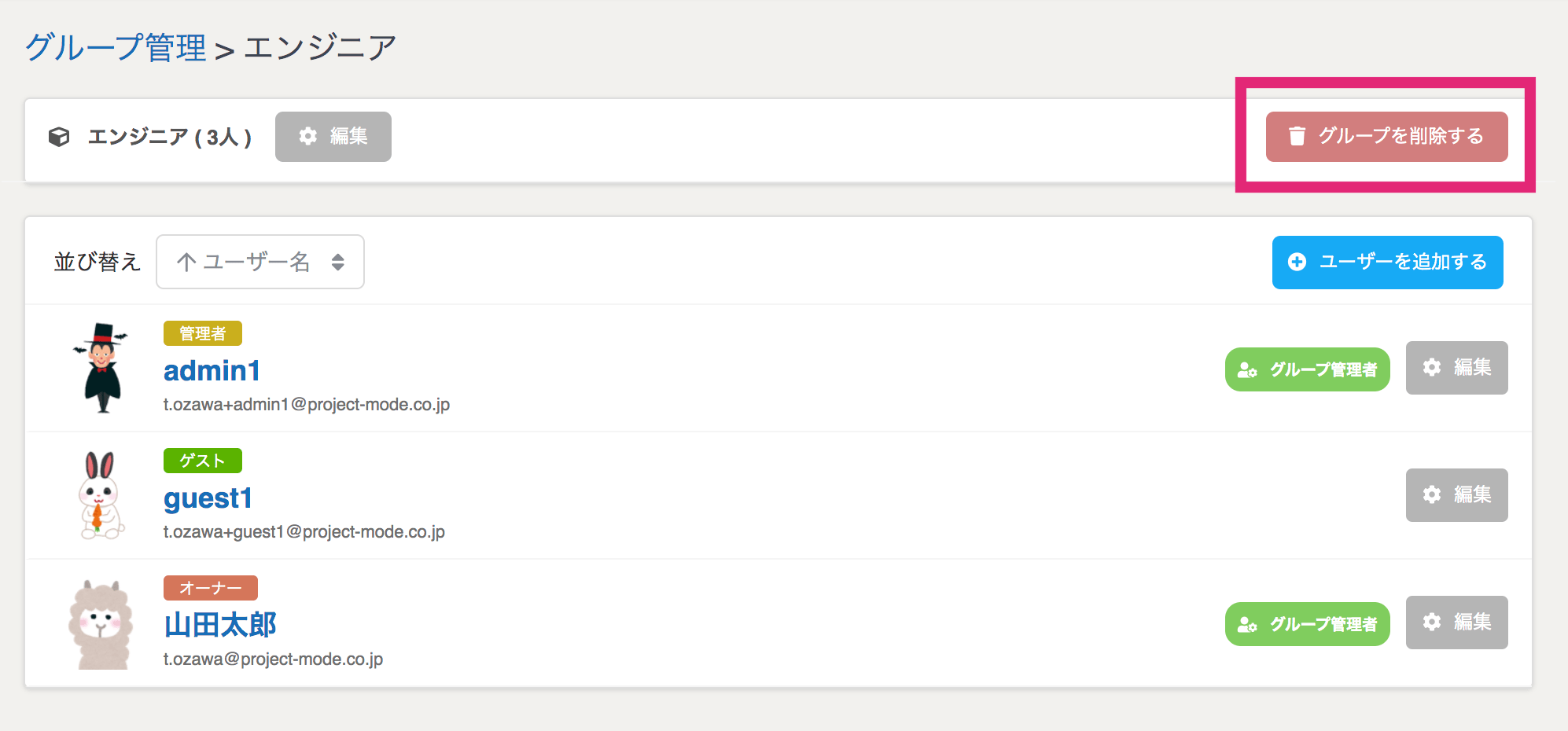This screenshot has height=731, width=1568.
Task: Open admin1 user profile link
Action: pos(212,370)
